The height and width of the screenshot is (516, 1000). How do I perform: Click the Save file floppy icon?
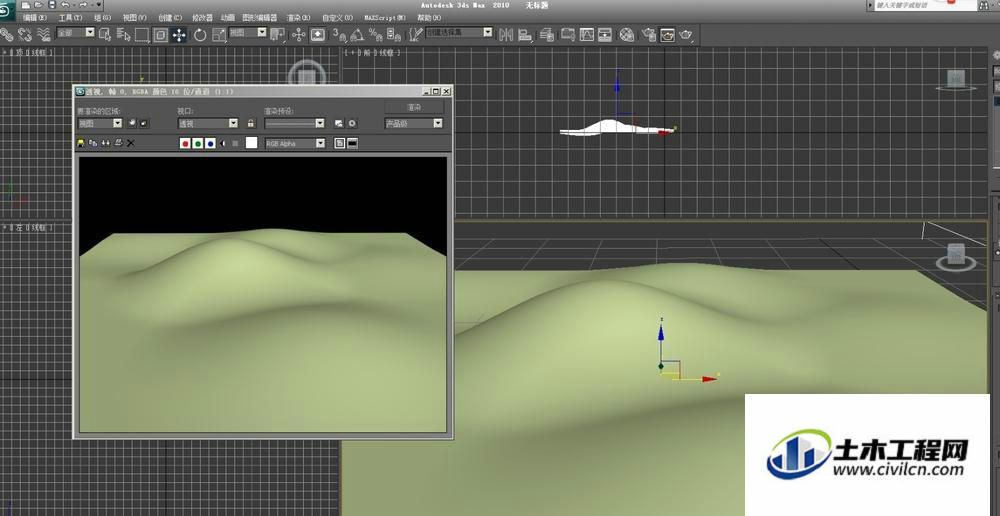(x=52, y=4)
